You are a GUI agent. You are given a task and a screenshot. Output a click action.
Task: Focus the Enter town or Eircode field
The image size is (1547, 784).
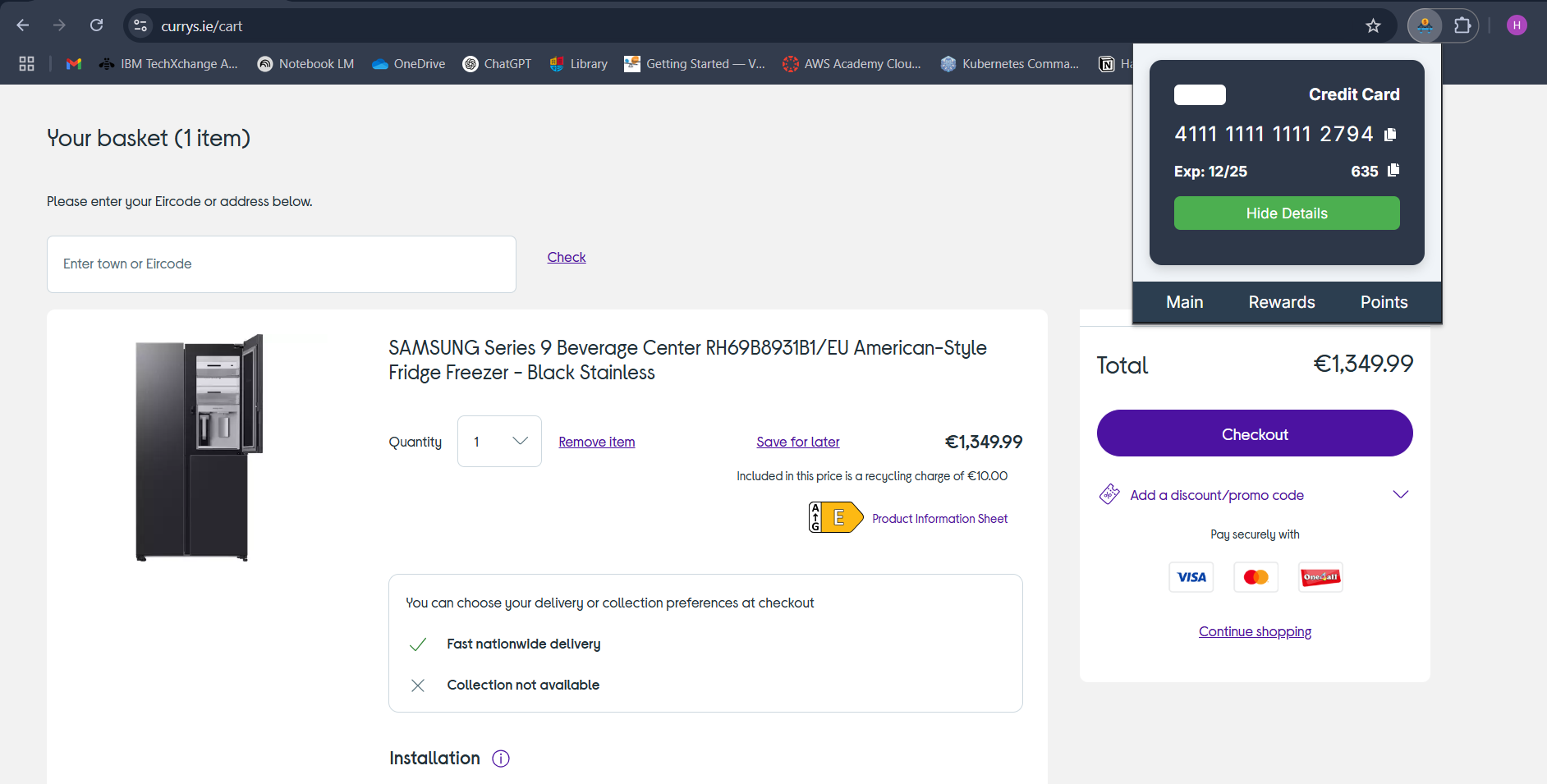tap(282, 264)
